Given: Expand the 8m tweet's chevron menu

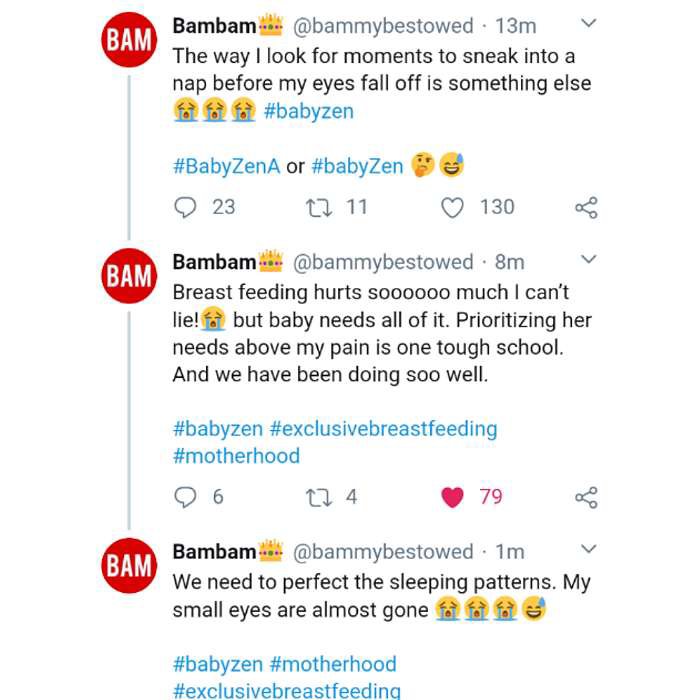Looking at the screenshot, I should point(589,260).
